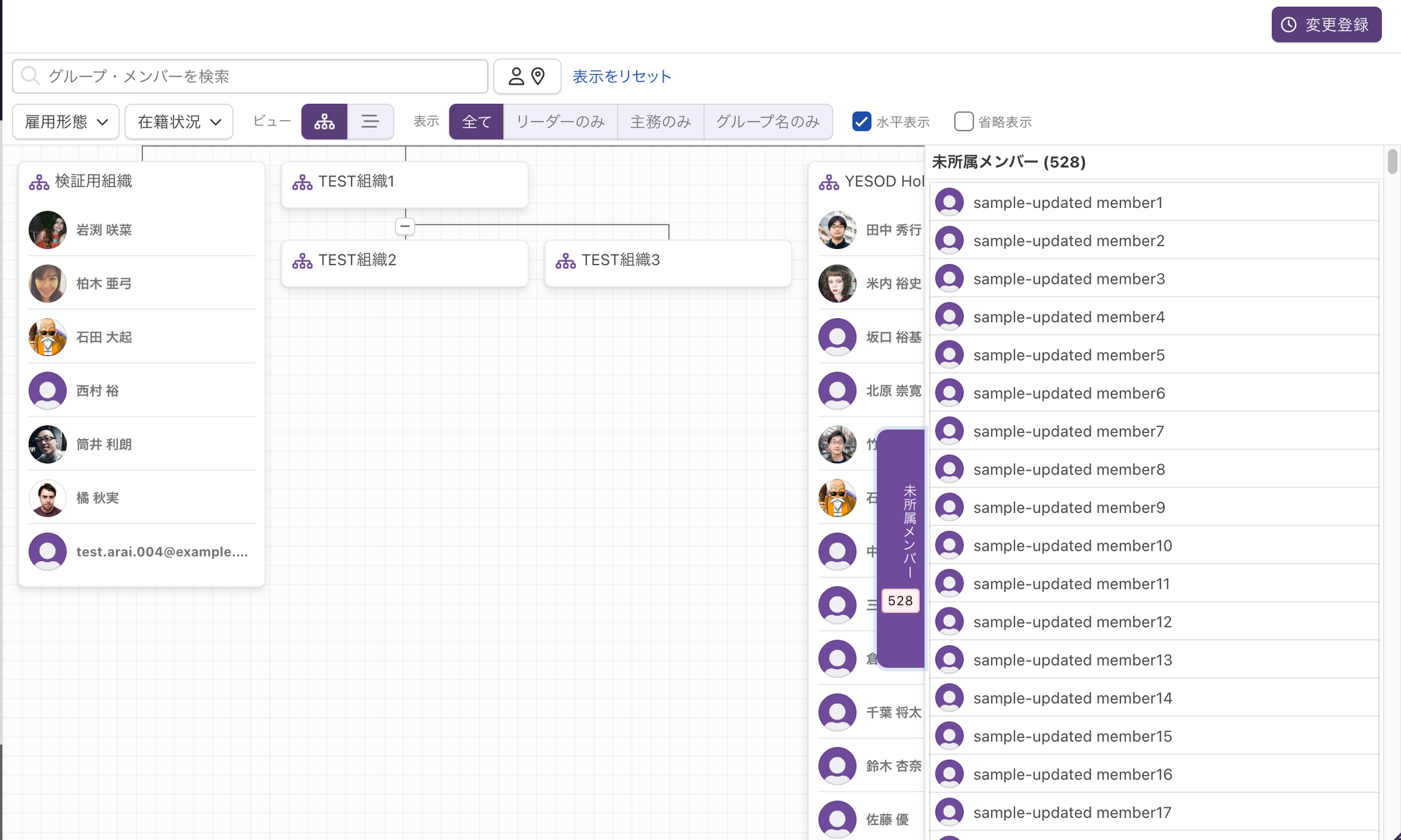Click the 変更登録 button
This screenshot has height=840, width=1401.
click(x=1326, y=25)
